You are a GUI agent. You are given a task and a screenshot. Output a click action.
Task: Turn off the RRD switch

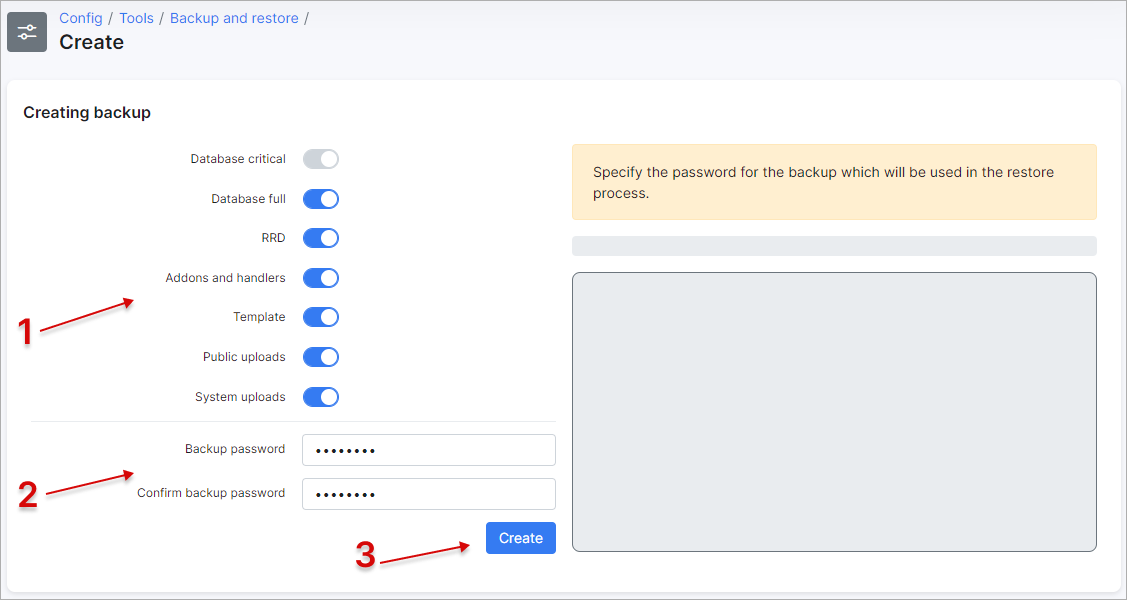[321, 238]
